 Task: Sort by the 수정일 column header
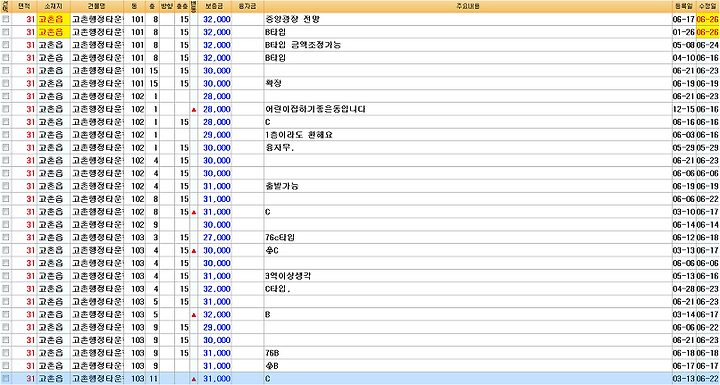pyautogui.click(x=708, y=6)
